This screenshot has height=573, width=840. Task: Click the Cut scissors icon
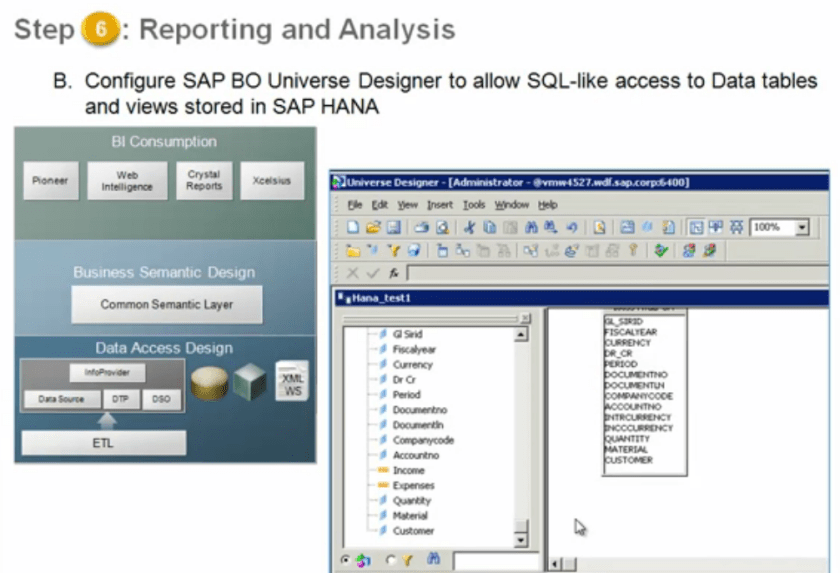pyautogui.click(x=469, y=227)
